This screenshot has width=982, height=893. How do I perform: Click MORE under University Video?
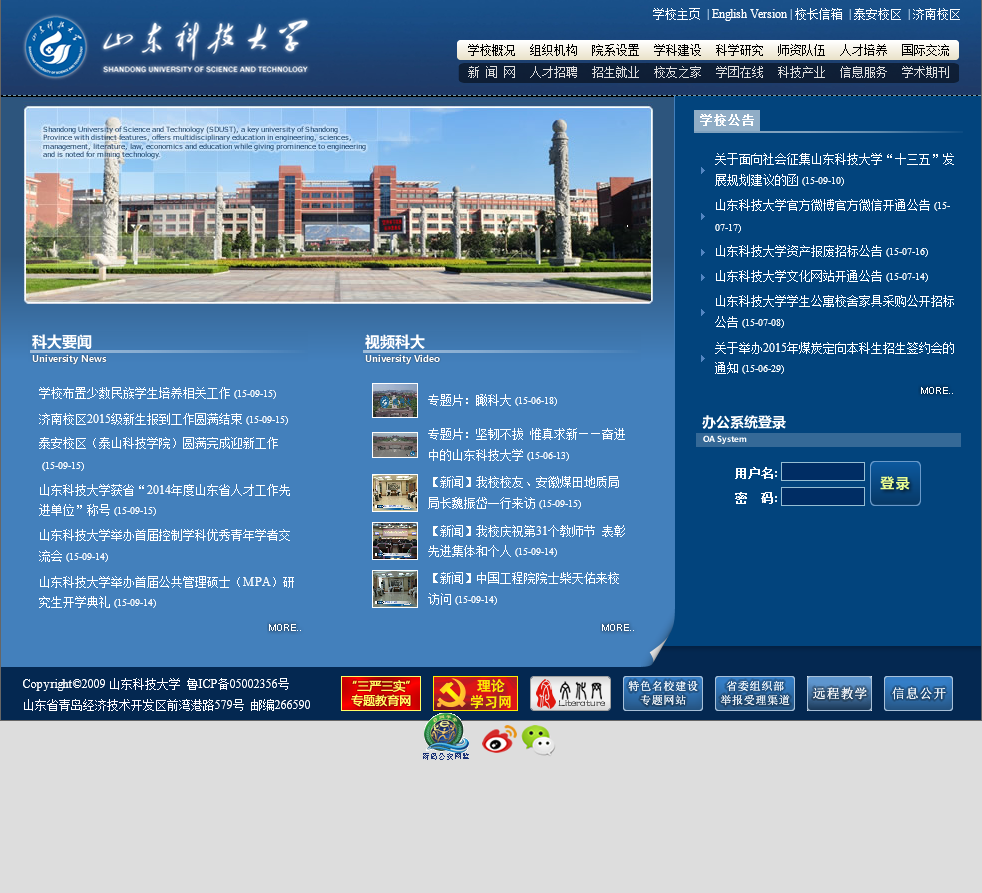pos(618,627)
